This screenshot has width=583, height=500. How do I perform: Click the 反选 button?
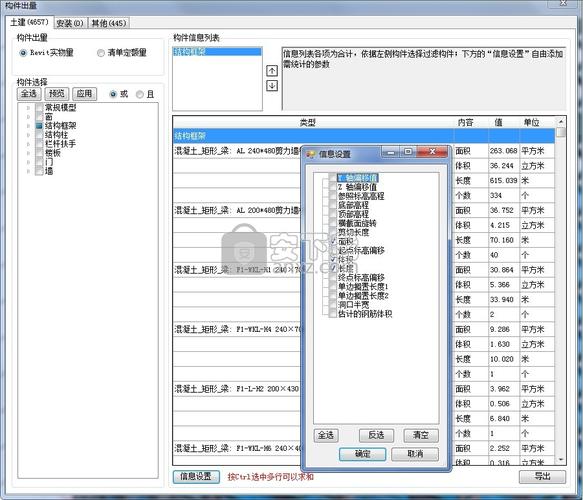click(x=376, y=435)
